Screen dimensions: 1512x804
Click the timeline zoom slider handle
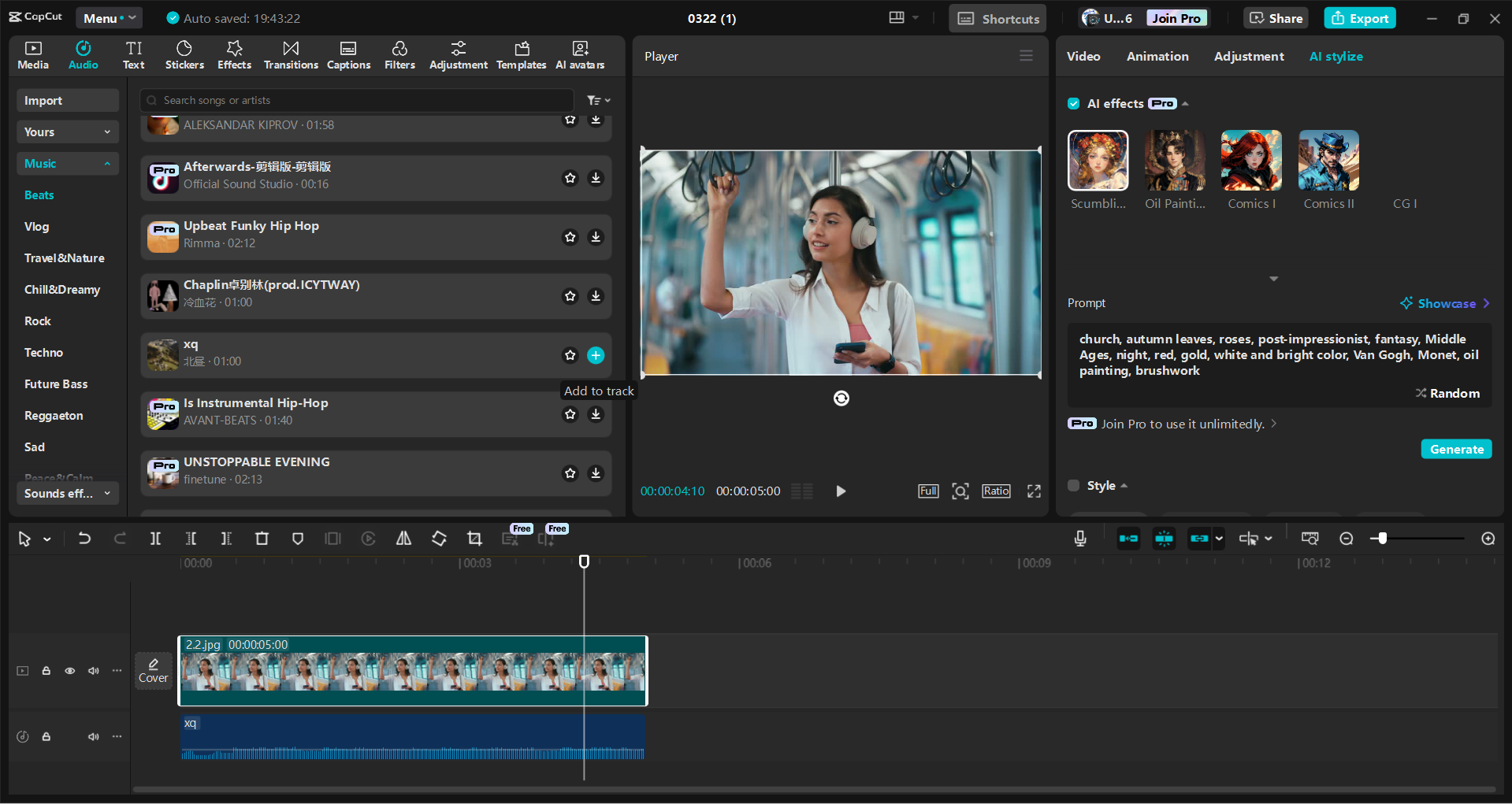tap(1383, 539)
